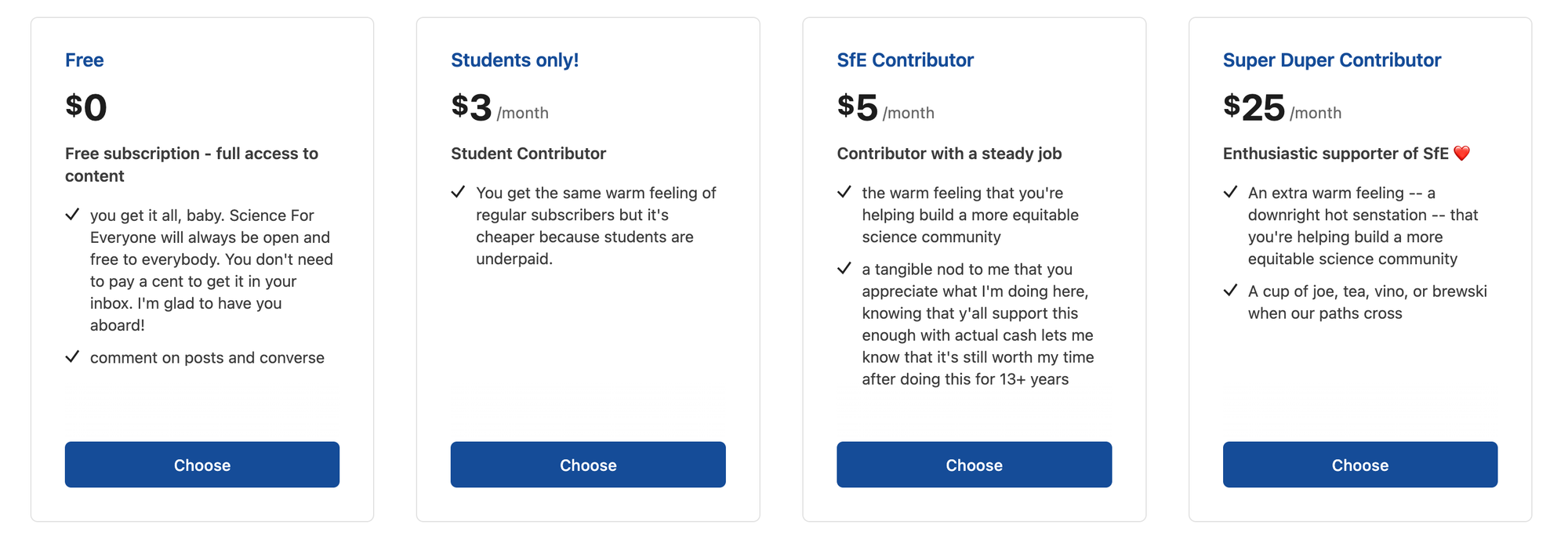1568x539 pixels.
Task: Click checkmark next to 'a tangible nod'
Action: (844, 269)
